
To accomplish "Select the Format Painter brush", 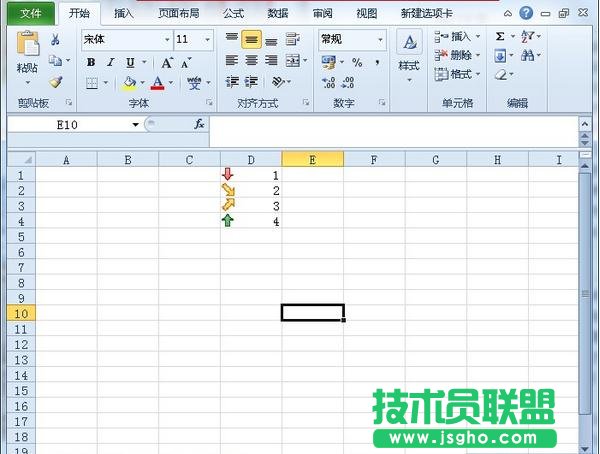I will 56,82.
